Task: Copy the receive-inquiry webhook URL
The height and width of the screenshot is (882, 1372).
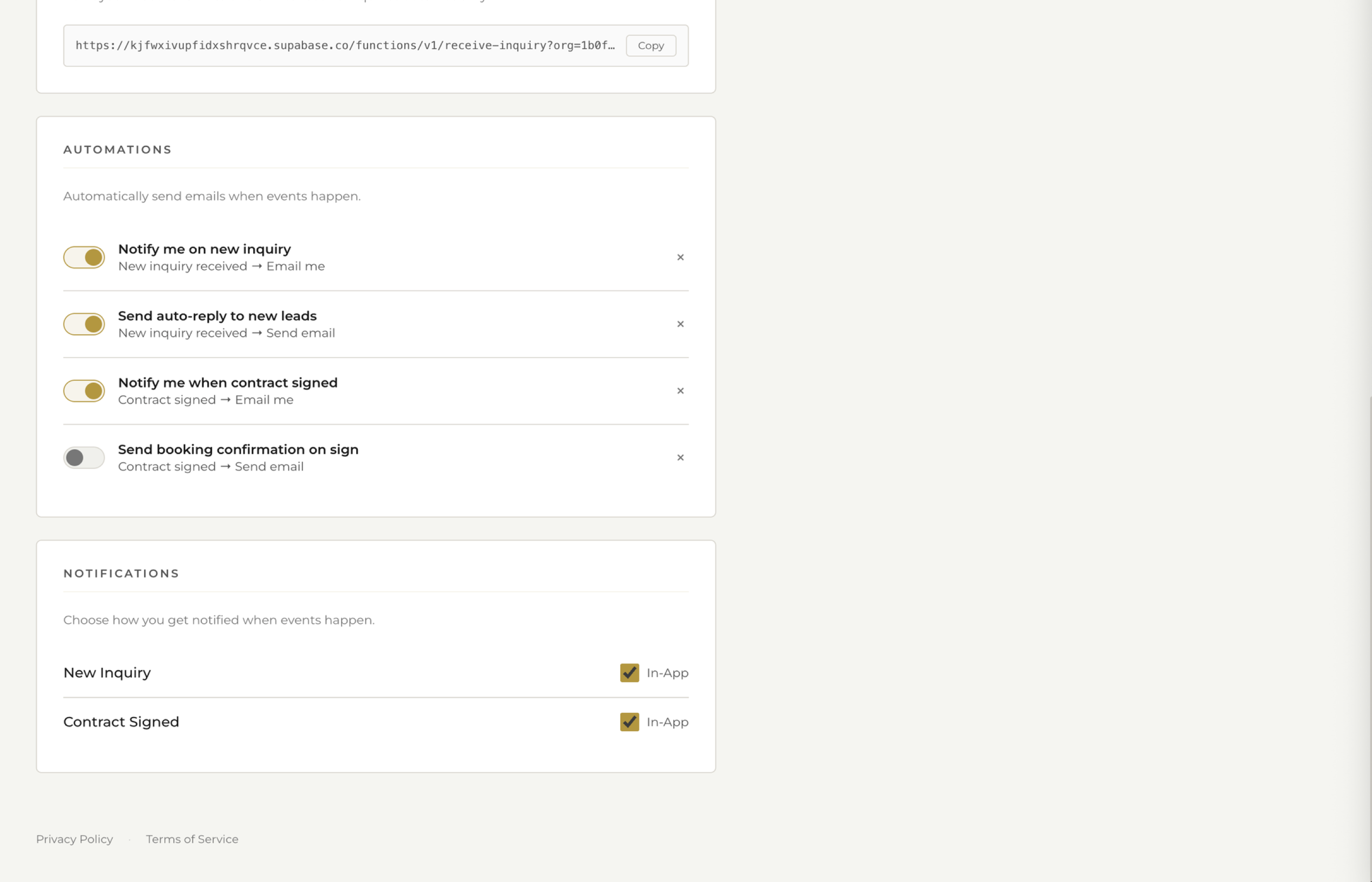Action: pos(651,45)
